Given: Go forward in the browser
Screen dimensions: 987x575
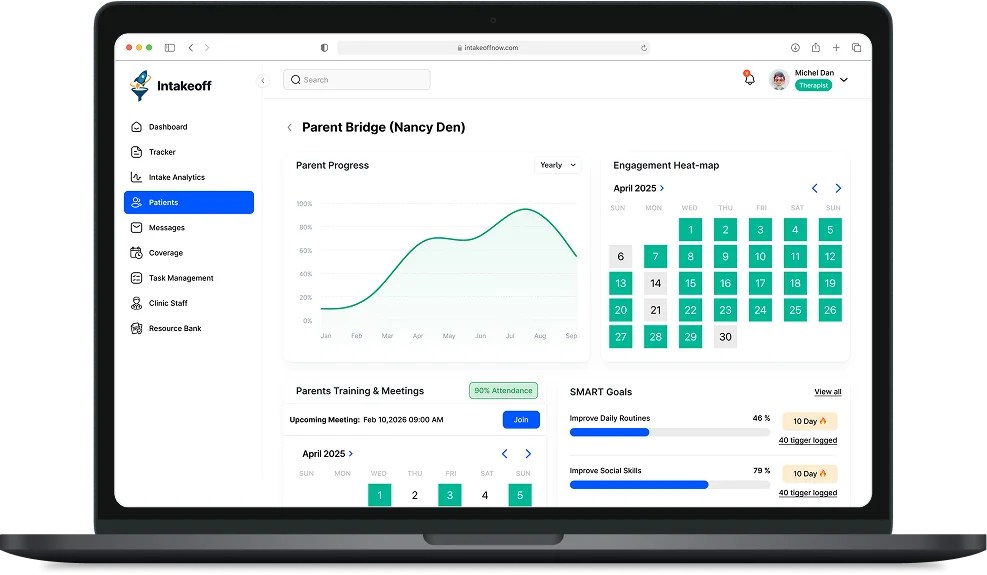Looking at the screenshot, I should (x=207, y=48).
